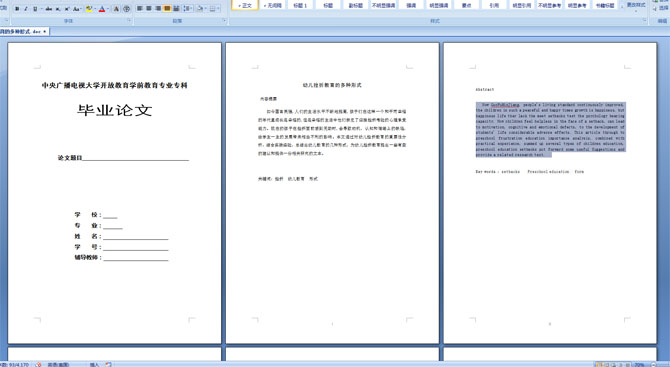Center the paragraph text
The height and width of the screenshot is (367, 670).
[x=149, y=9]
